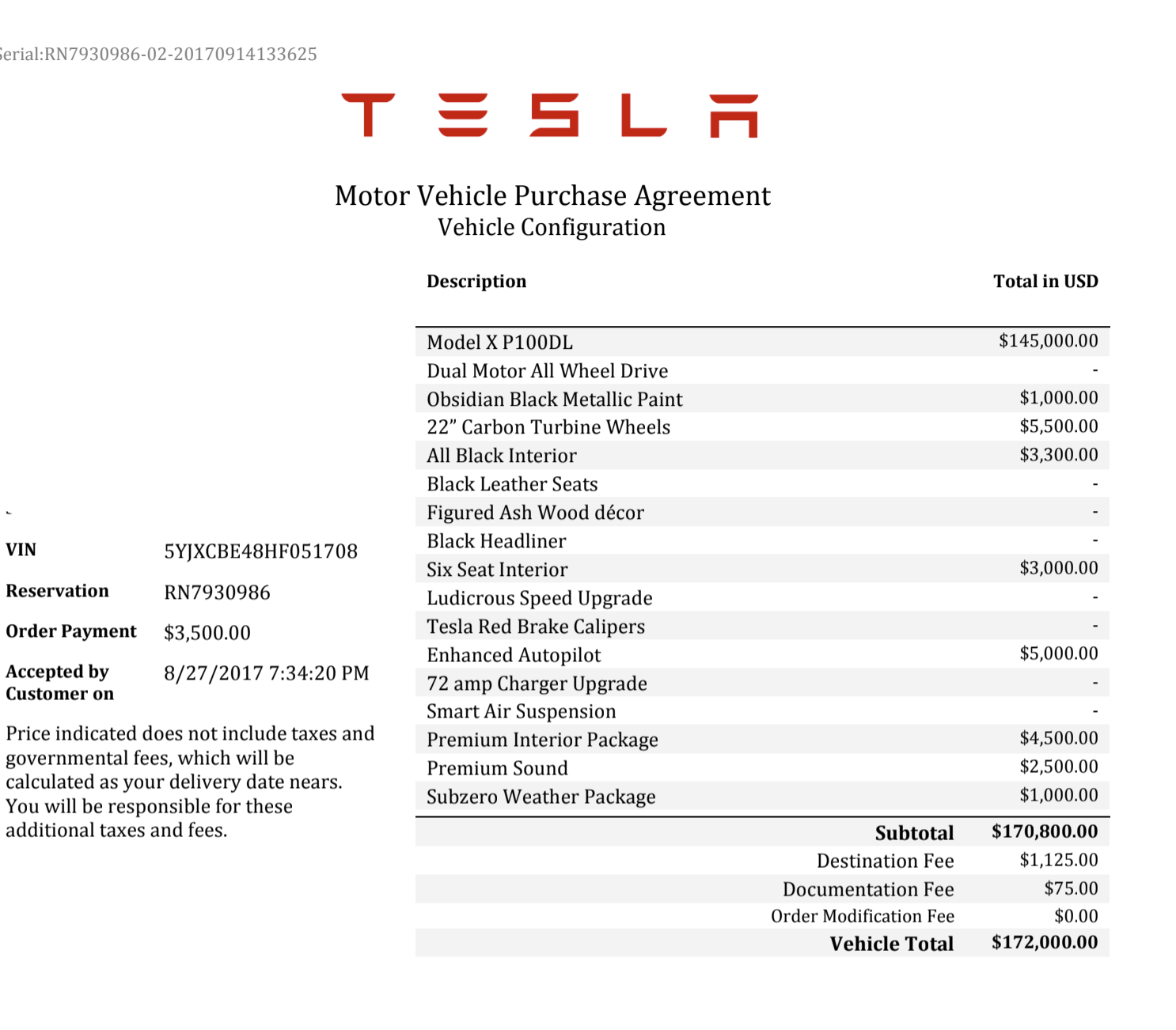
Task: Select the Obsidian Black Metallic Paint line
Action: [554, 400]
